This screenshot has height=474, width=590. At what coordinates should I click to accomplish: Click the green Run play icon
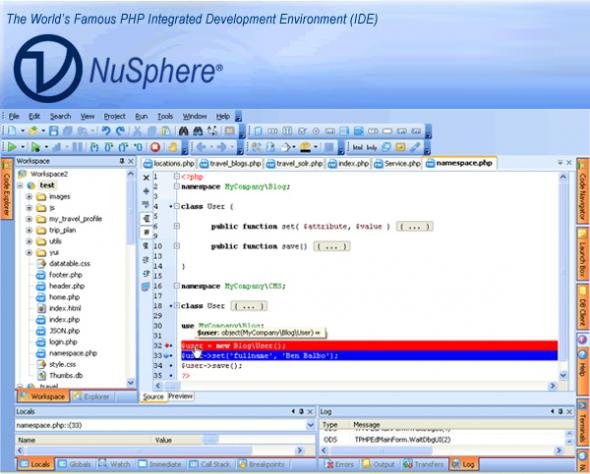click(12, 147)
